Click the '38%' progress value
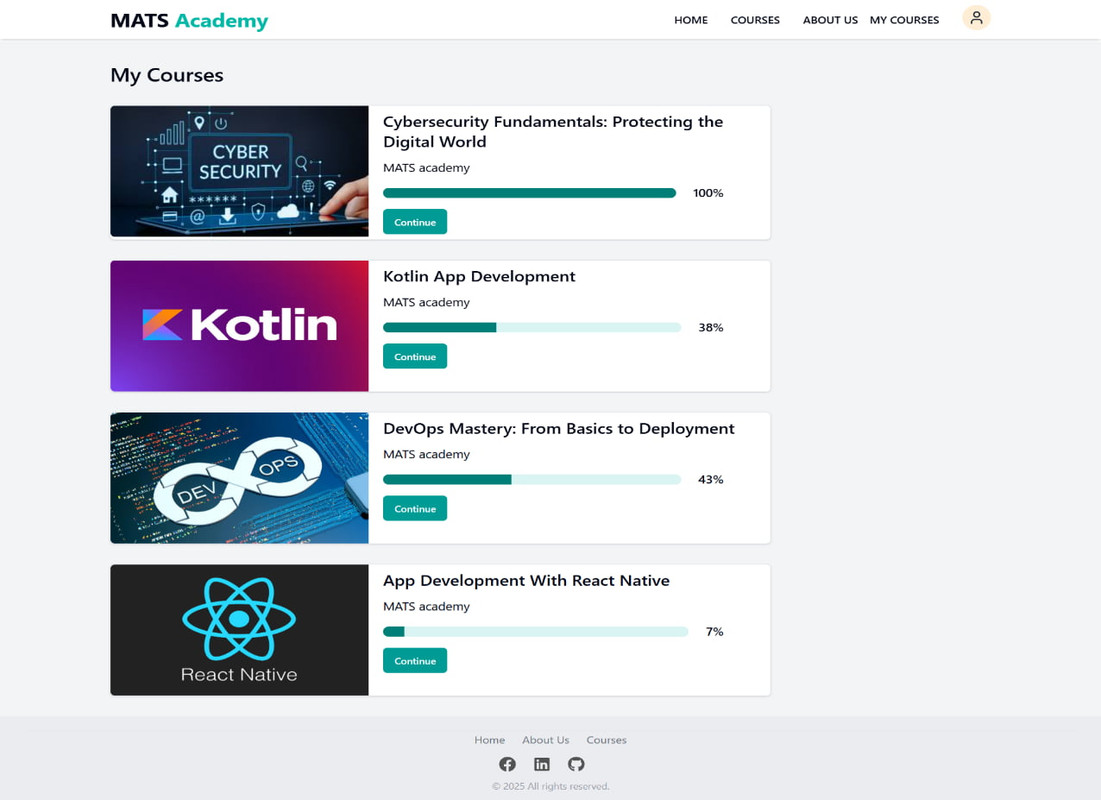The image size is (1101, 800). tap(711, 327)
